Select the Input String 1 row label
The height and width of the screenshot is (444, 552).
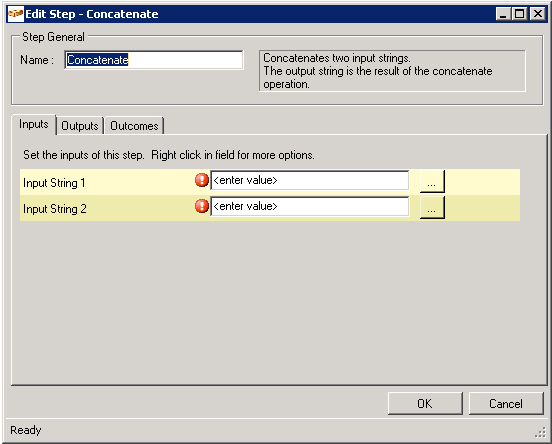[x=54, y=183]
